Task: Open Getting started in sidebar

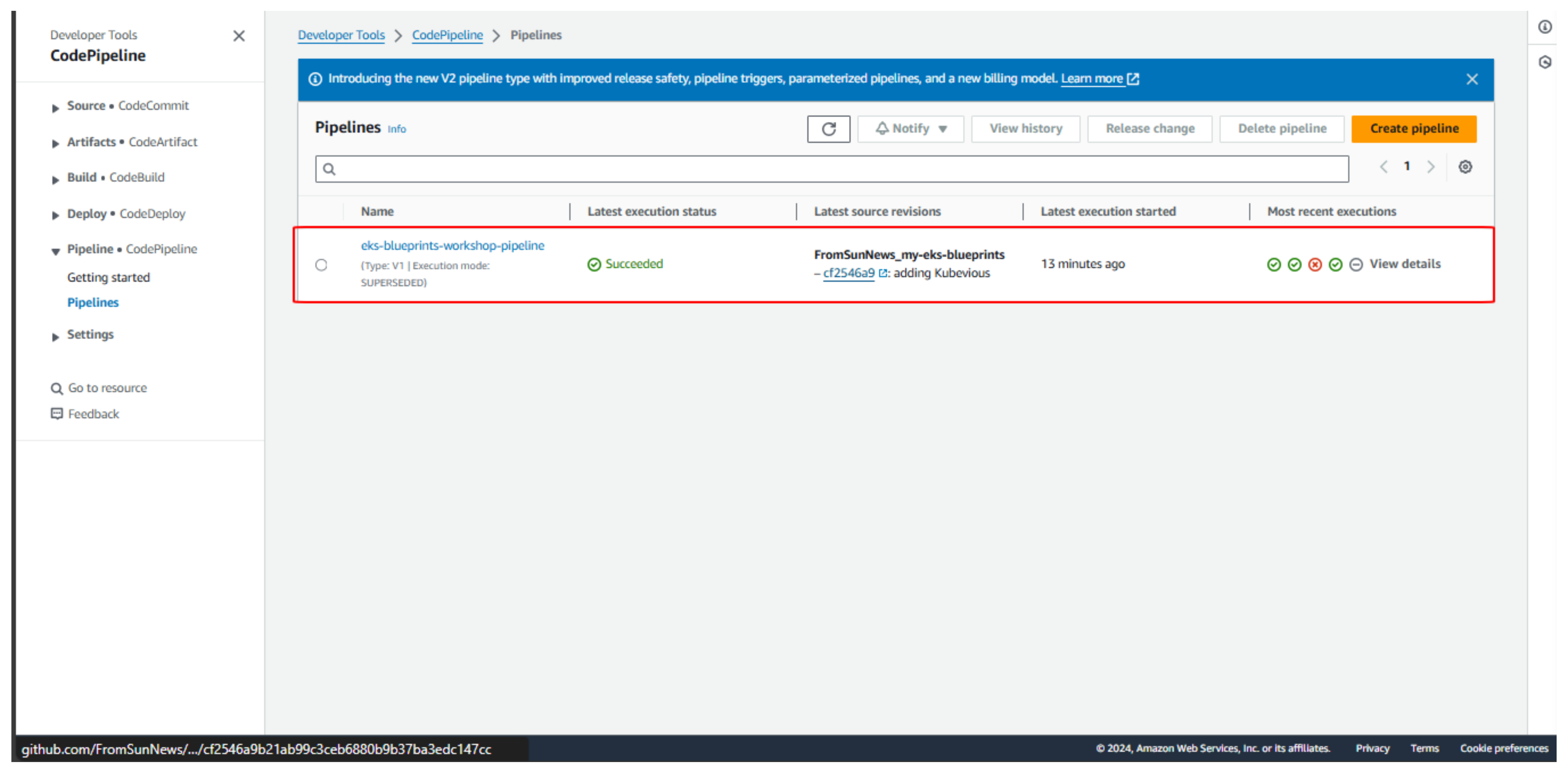Action: pos(108,277)
